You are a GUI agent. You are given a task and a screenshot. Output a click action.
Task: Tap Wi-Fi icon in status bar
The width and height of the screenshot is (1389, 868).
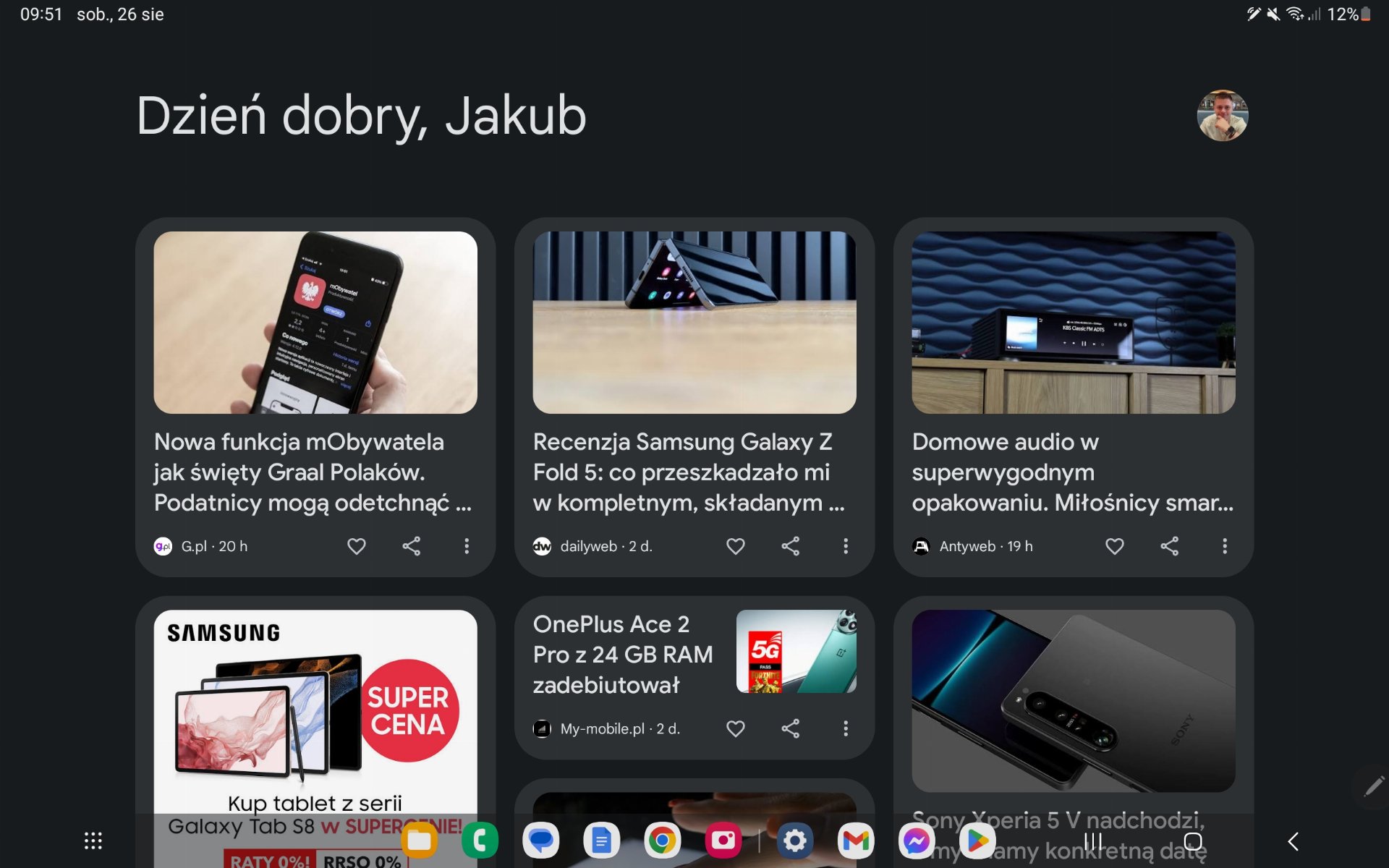[x=1295, y=14]
